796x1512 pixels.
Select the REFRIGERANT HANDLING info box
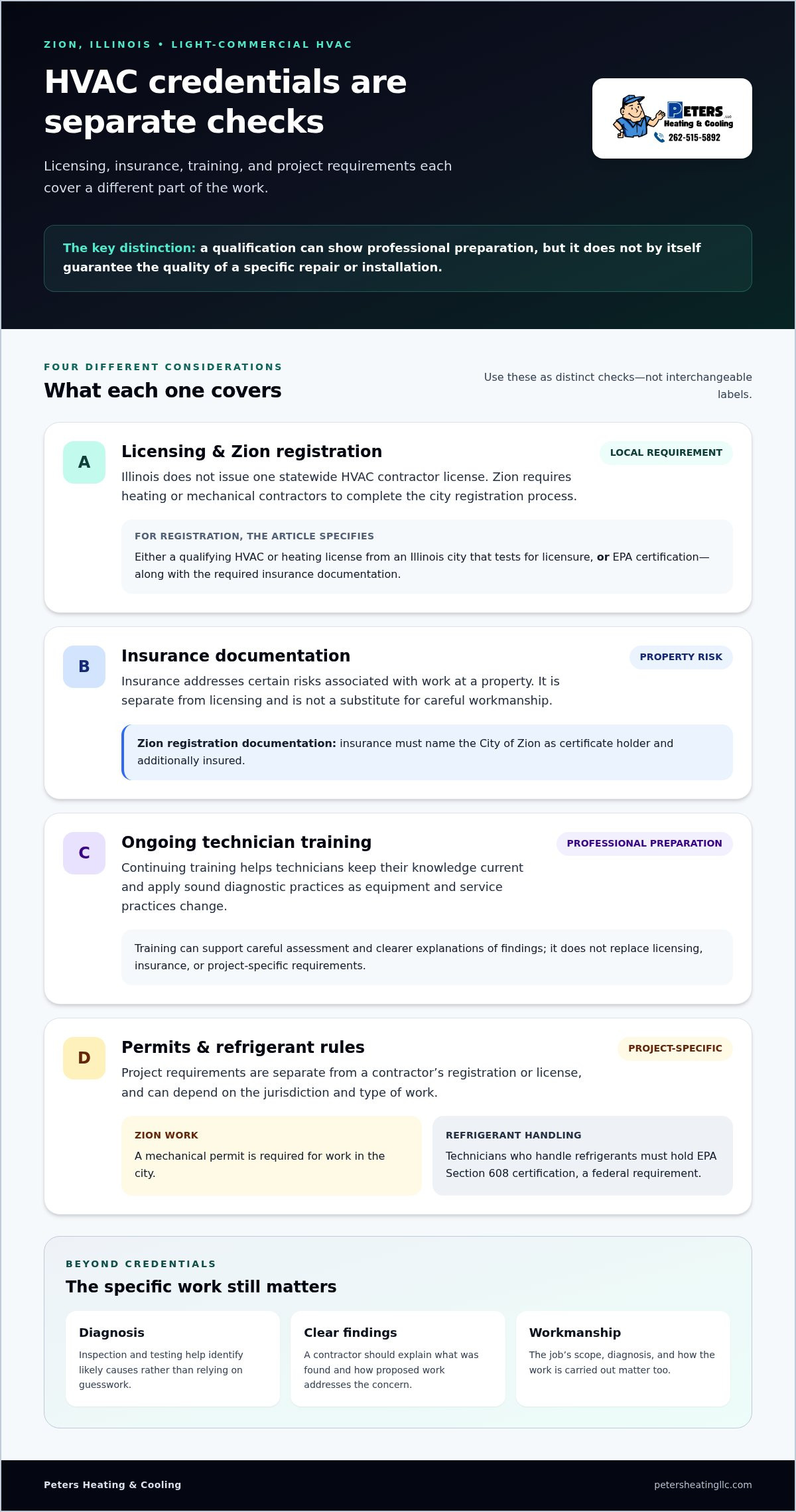[582, 1156]
